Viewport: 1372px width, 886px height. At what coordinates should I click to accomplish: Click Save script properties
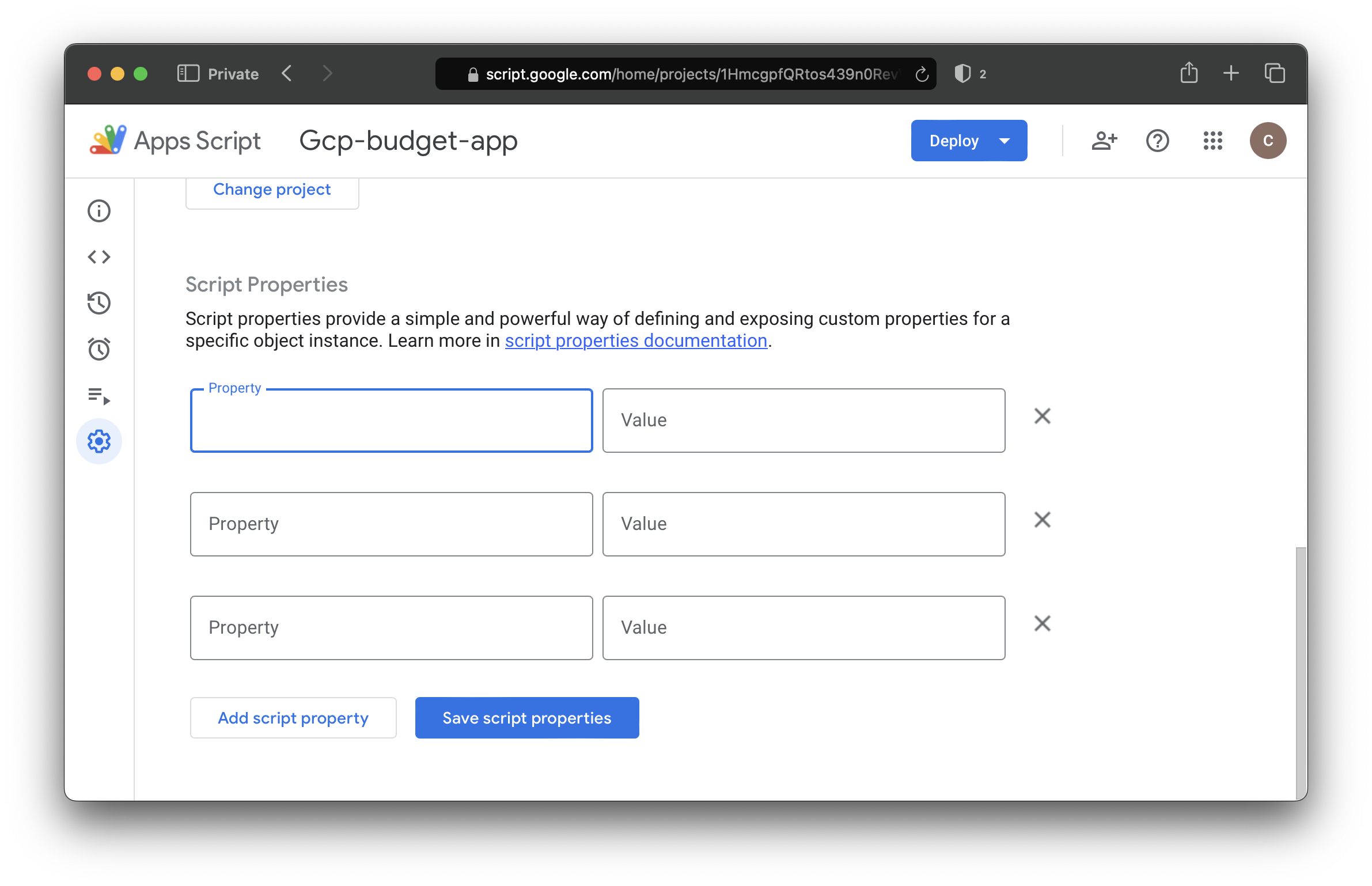(x=527, y=718)
